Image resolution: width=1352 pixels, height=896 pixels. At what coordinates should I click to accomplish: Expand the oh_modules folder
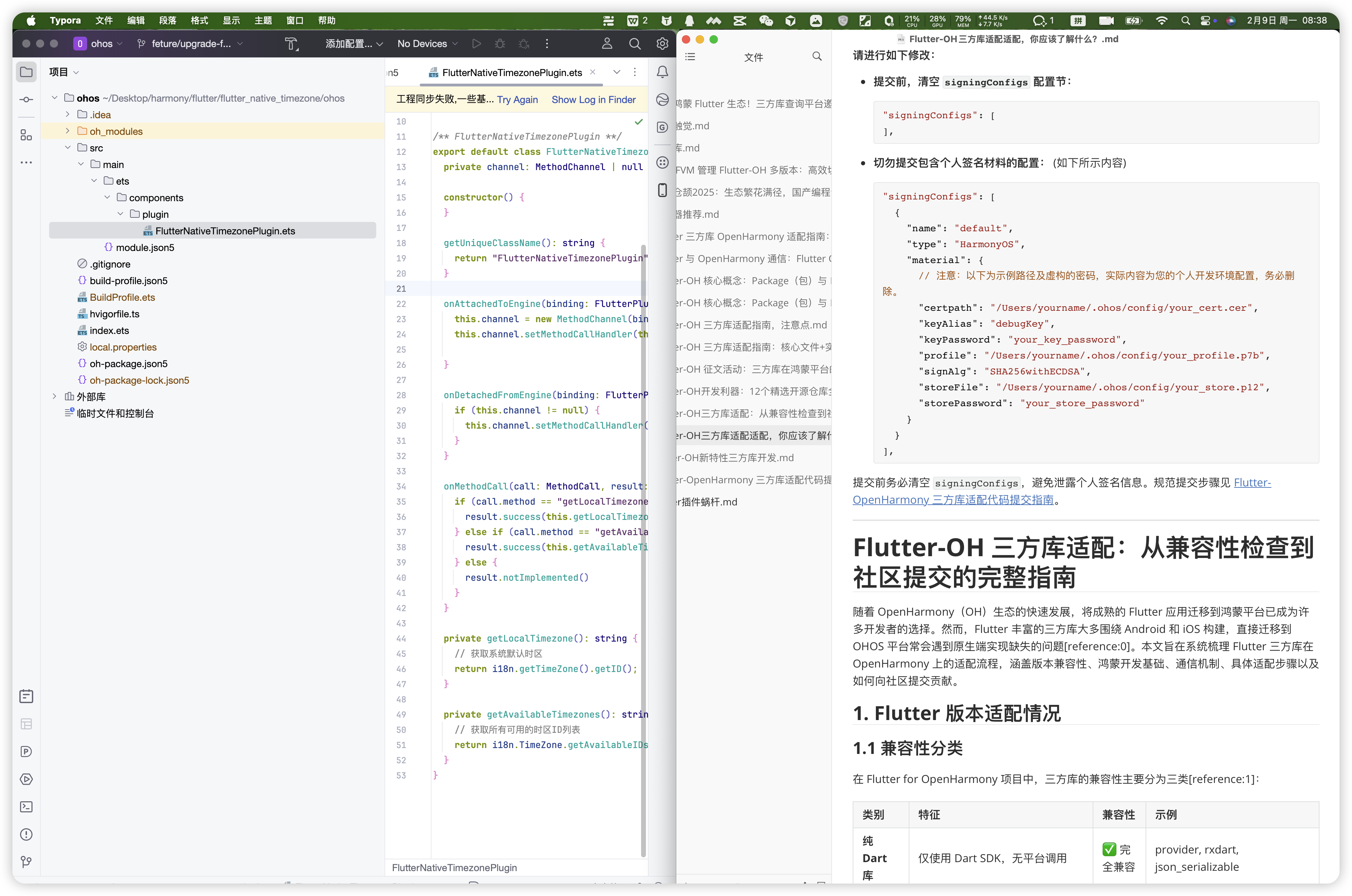point(67,131)
